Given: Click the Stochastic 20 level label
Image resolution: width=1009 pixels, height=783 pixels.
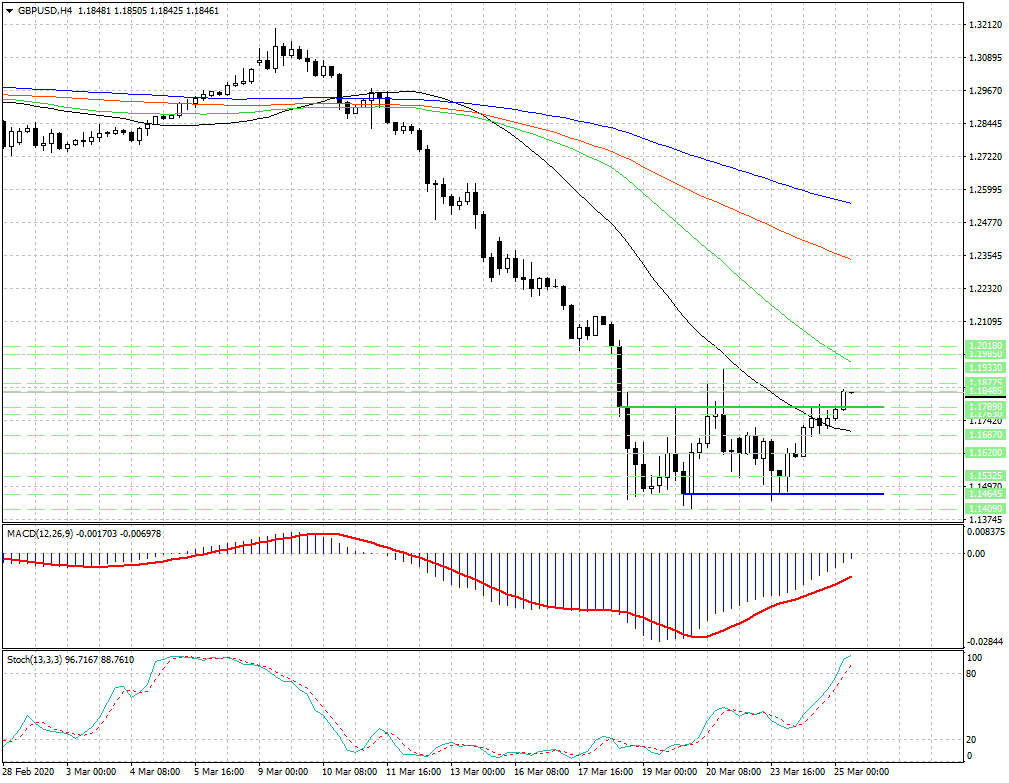Looking at the screenshot, I should [x=972, y=740].
